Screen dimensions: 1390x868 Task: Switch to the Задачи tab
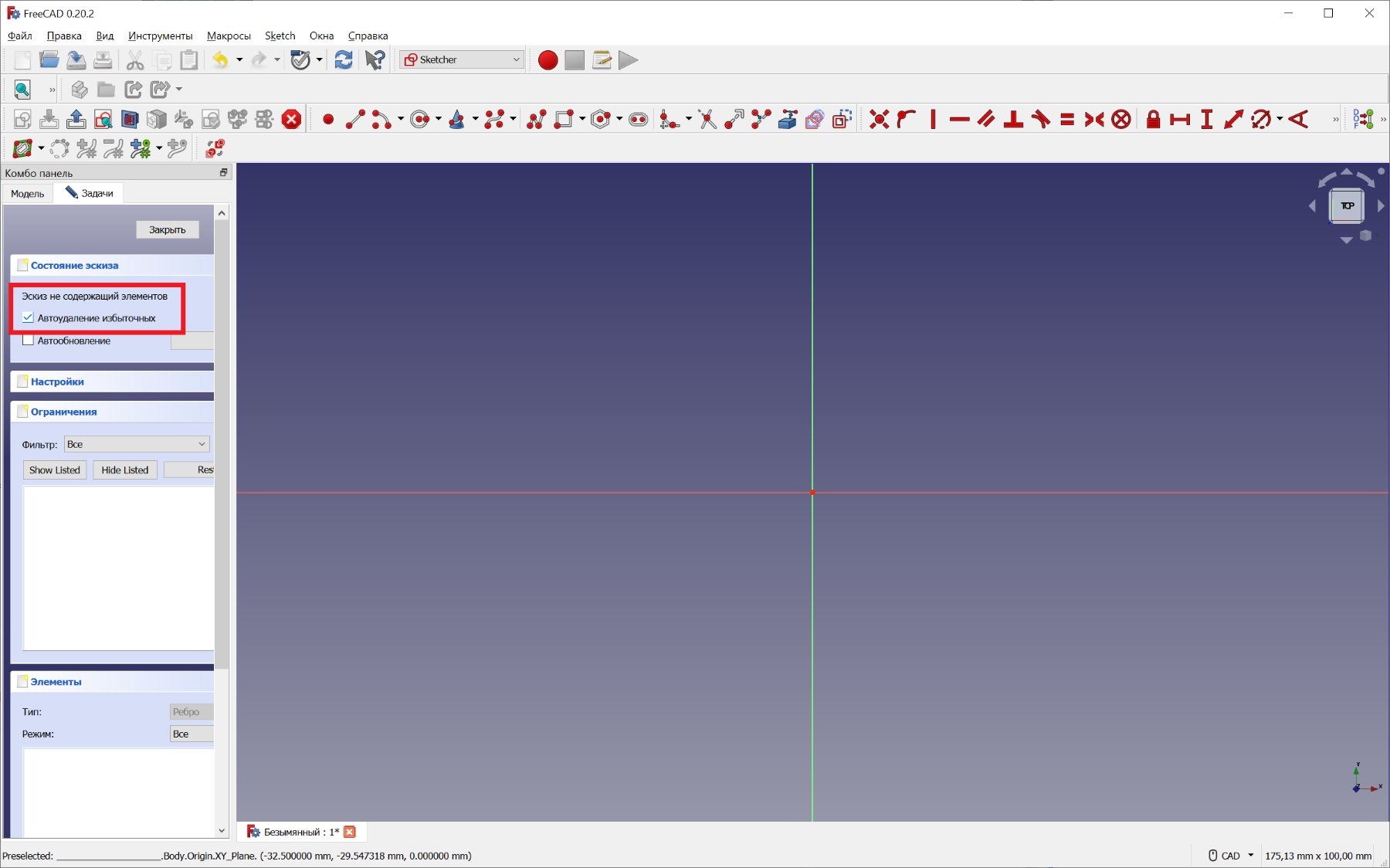(x=89, y=193)
